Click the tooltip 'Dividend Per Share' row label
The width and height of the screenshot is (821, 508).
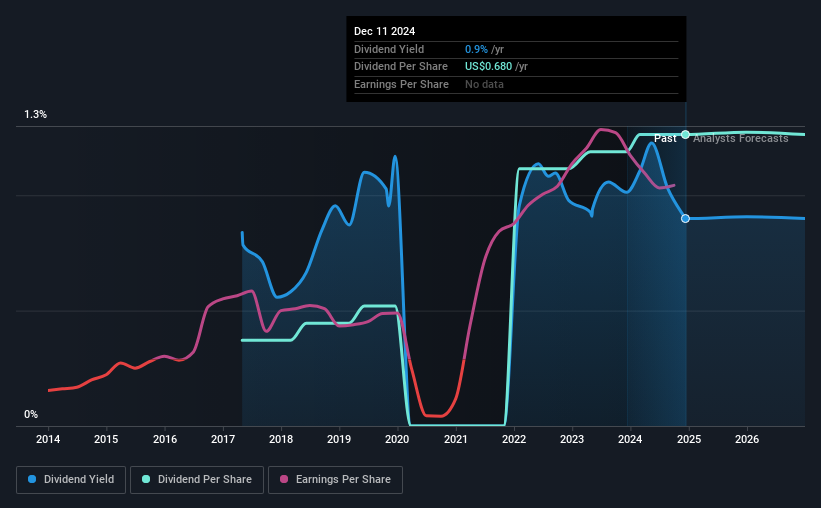401,67
